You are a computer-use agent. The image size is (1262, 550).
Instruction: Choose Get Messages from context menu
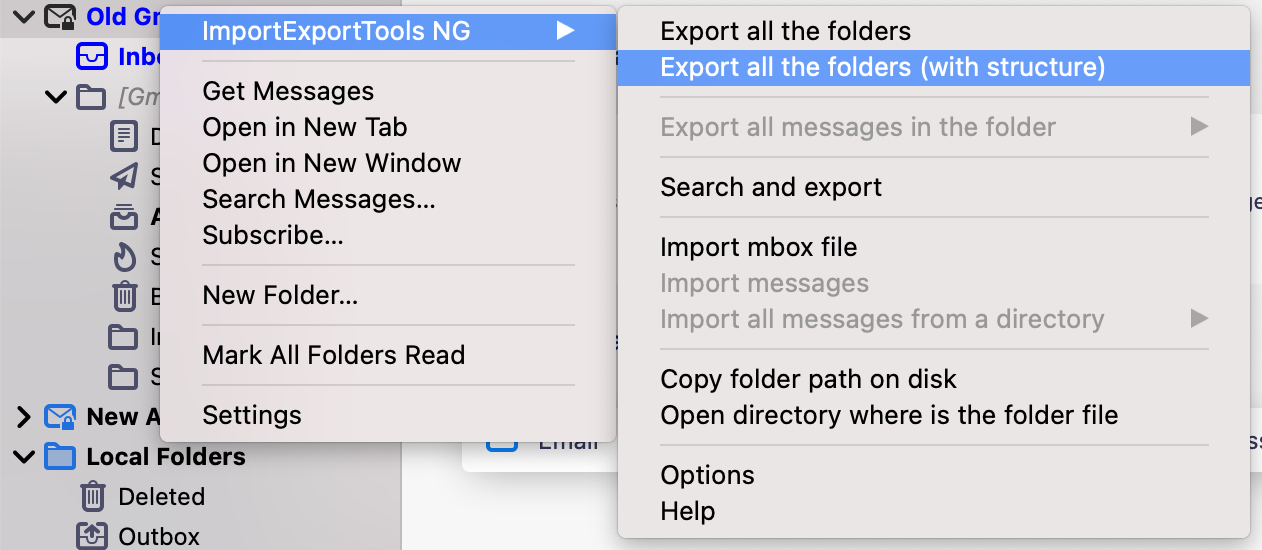pos(288,91)
